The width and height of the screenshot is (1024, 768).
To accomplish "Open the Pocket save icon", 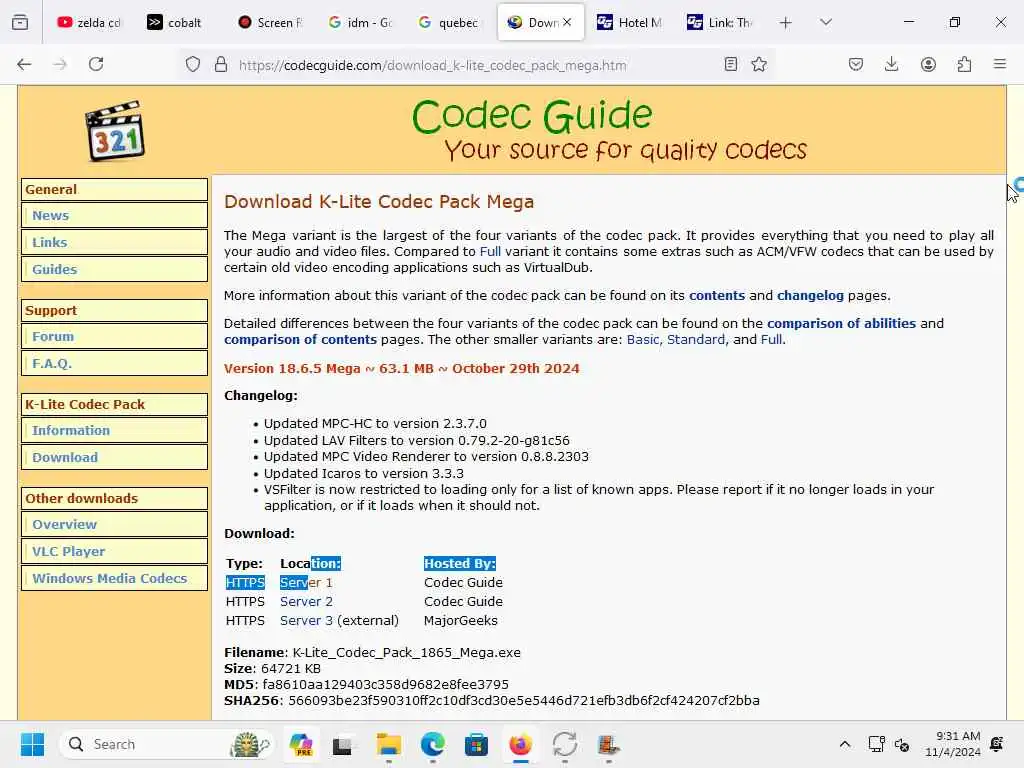I will click(856, 65).
